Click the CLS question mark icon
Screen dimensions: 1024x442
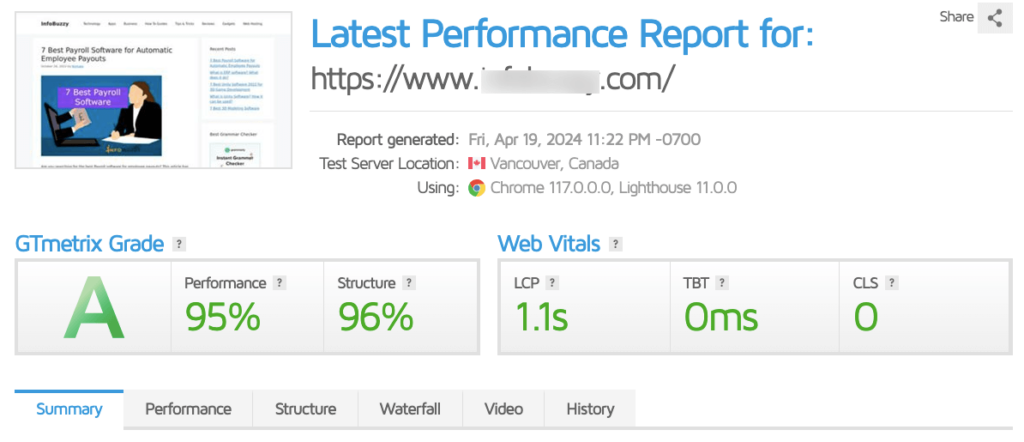(891, 283)
